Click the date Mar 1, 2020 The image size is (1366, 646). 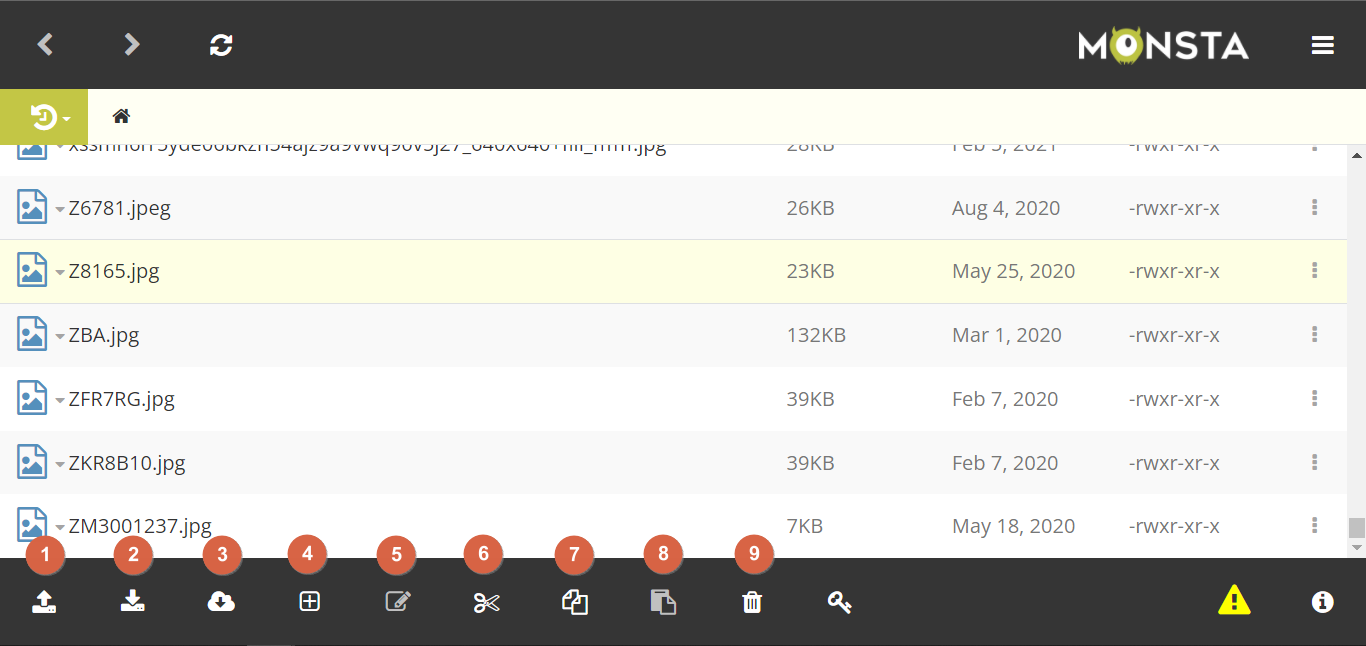click(x=1007, y=336)
